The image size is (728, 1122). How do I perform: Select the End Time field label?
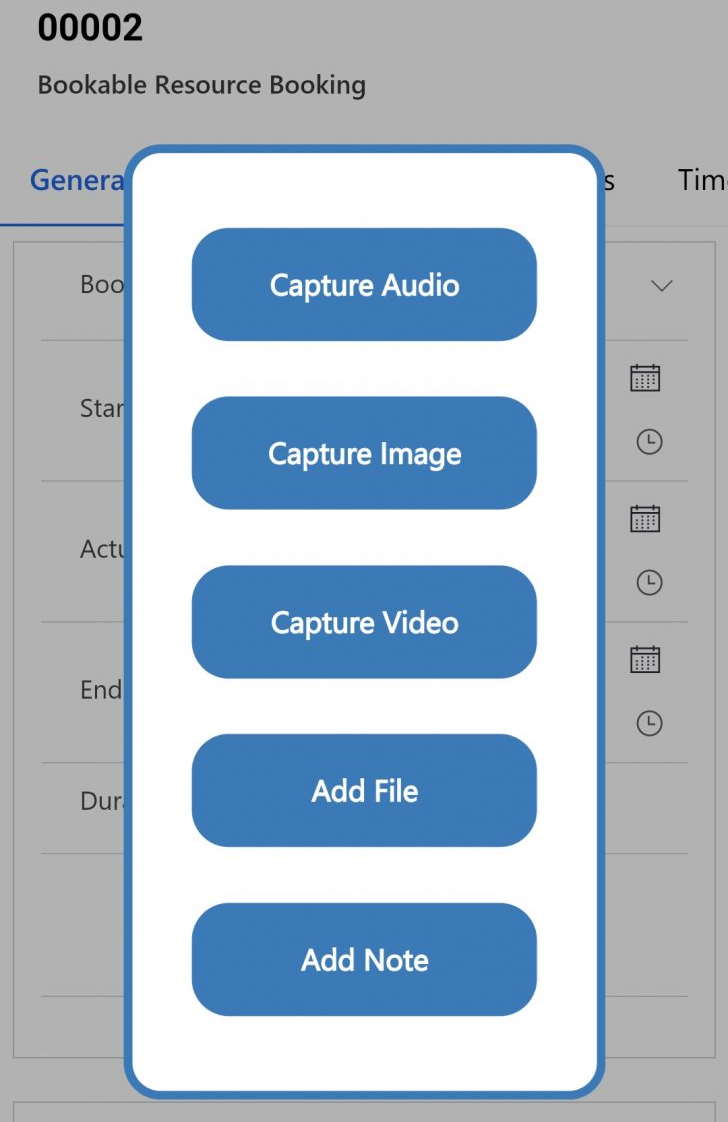(x=101, y=691)
